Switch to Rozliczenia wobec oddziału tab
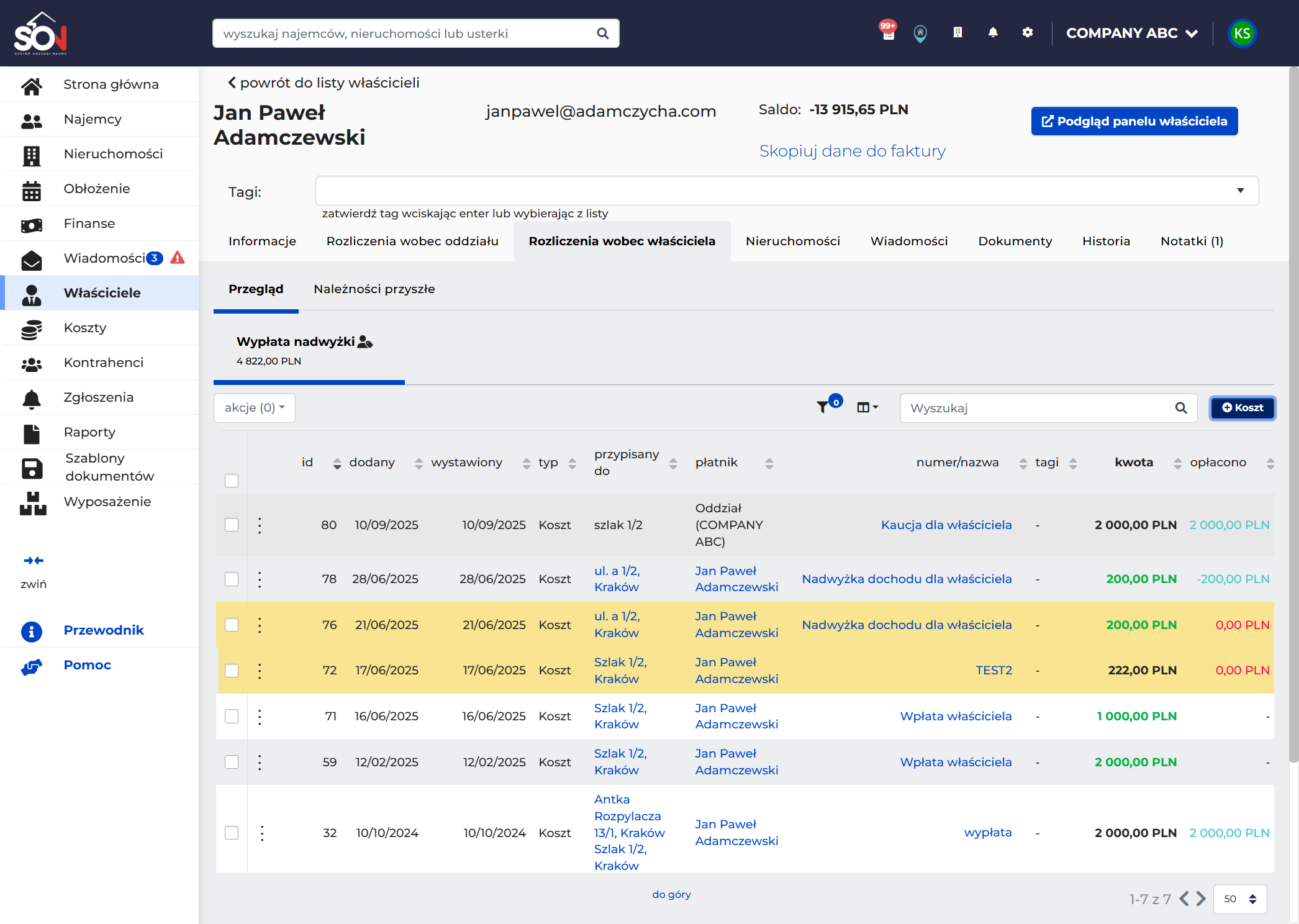 pyautogui.click(x=412, y=241)
